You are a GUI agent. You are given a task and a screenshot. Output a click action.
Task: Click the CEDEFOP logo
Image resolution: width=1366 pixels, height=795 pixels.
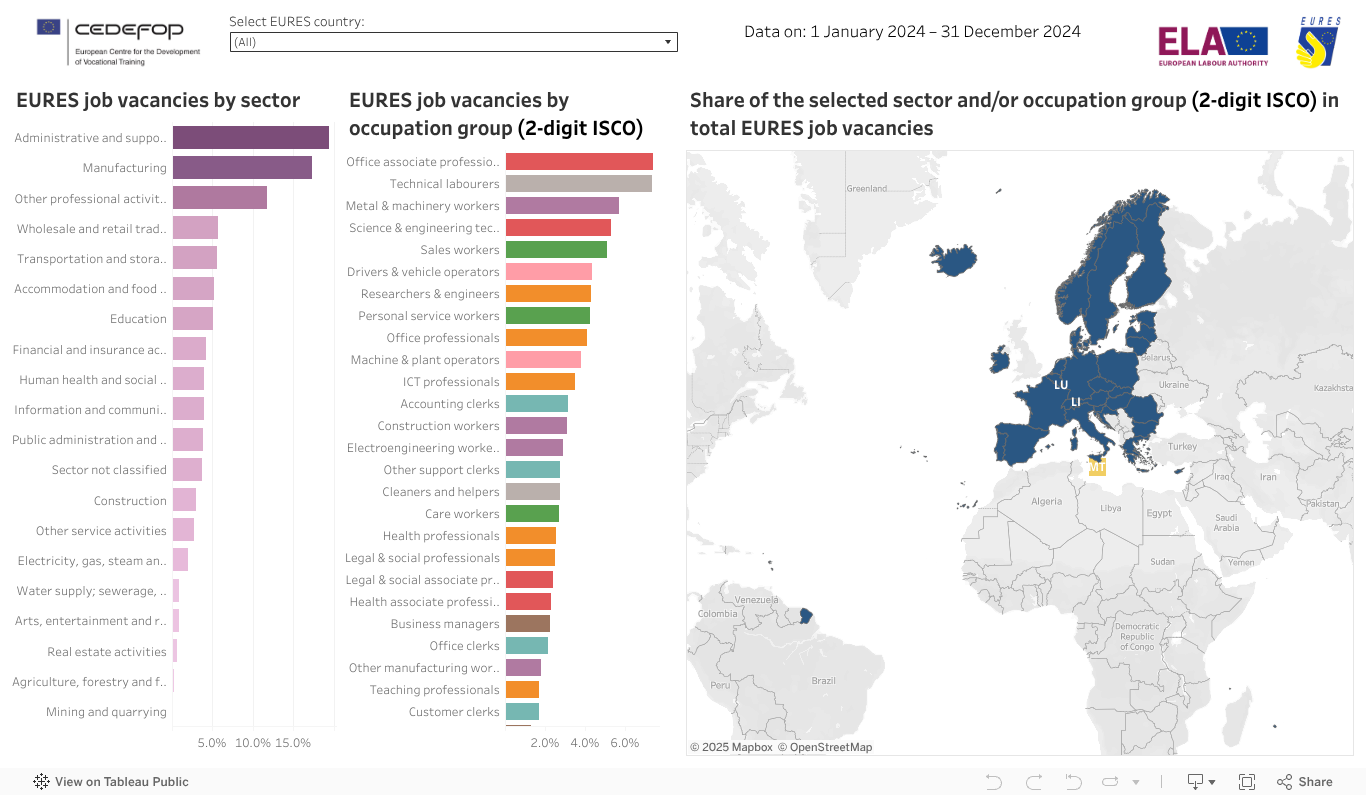(118, 41)
